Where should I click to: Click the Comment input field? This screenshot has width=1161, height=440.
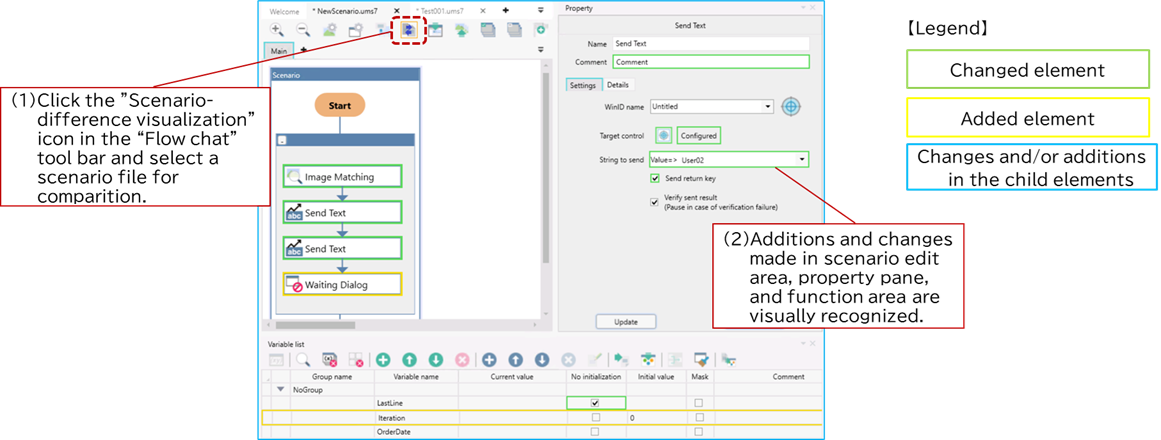[710, 62]
